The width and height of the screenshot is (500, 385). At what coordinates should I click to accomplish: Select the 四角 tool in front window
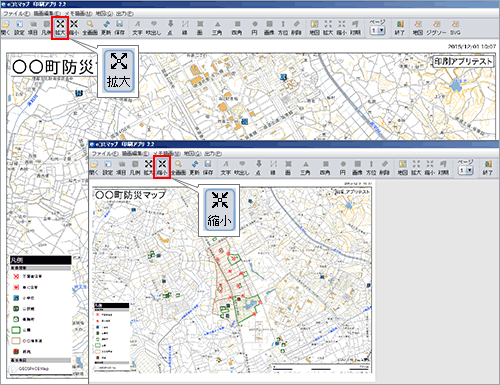click(x=325, y=168)
